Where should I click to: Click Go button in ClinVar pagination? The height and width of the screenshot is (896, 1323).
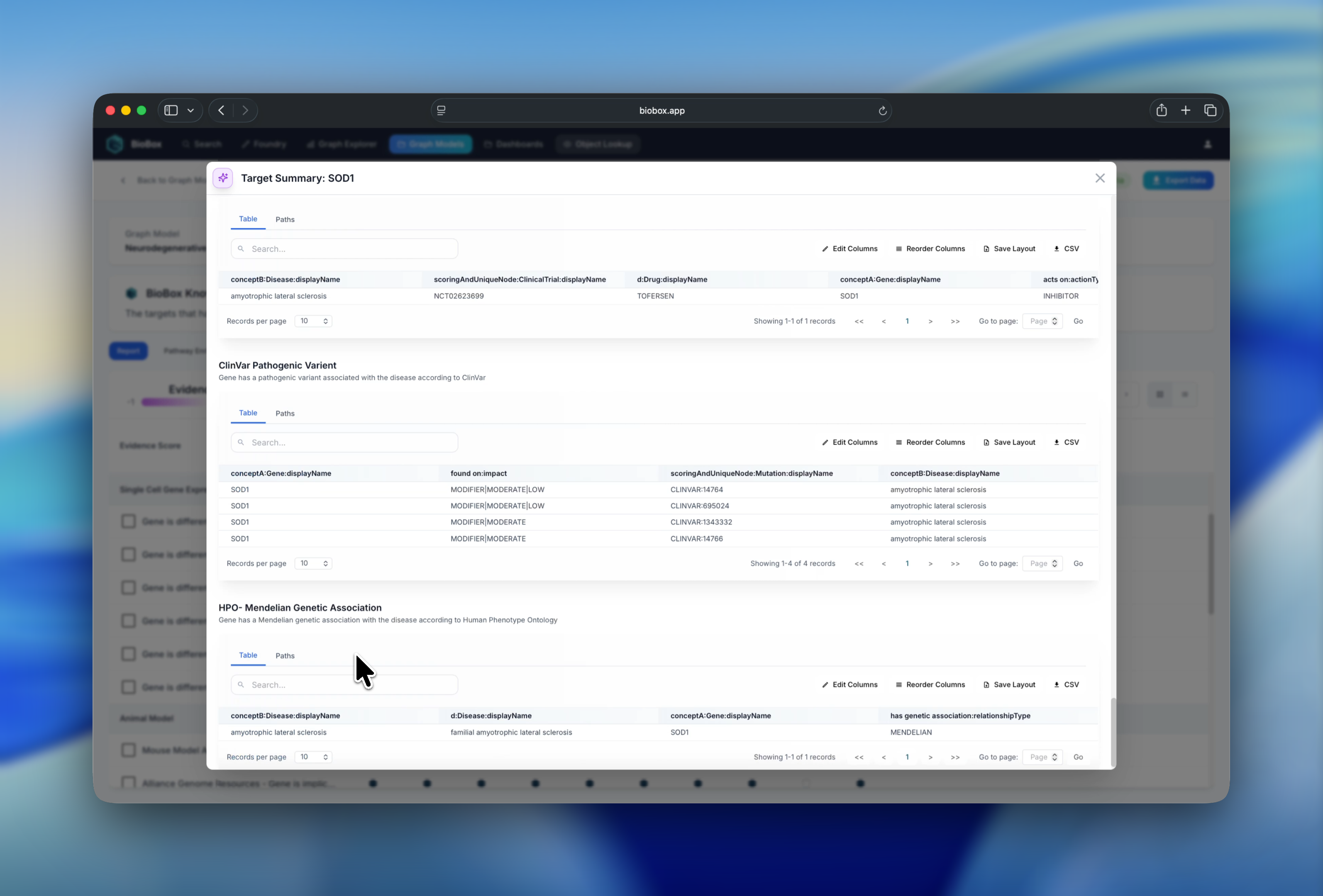point(1078,563)
